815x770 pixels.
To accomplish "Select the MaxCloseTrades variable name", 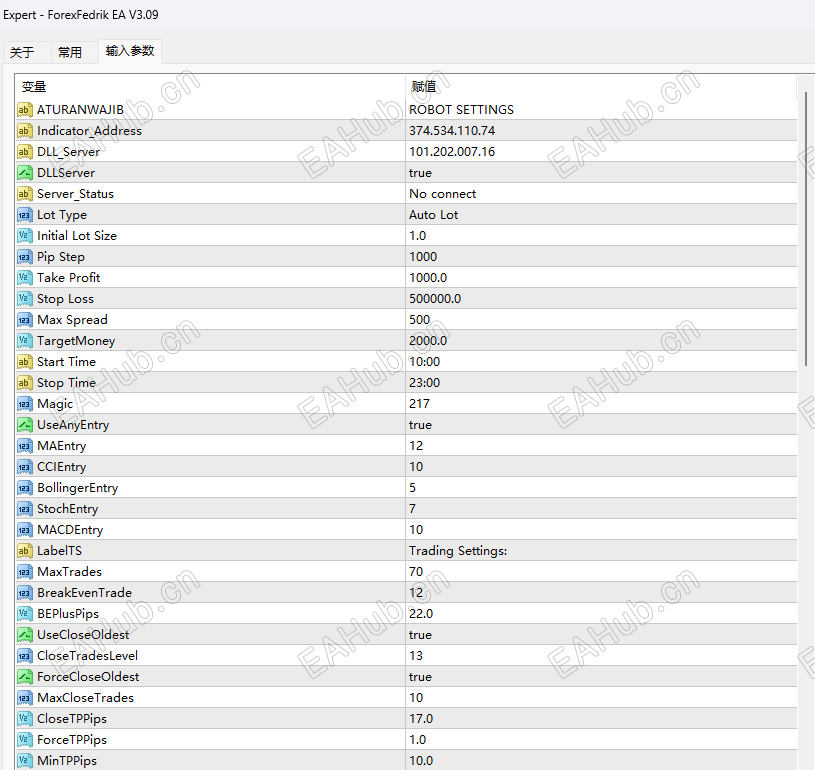I will click(85, 698).
